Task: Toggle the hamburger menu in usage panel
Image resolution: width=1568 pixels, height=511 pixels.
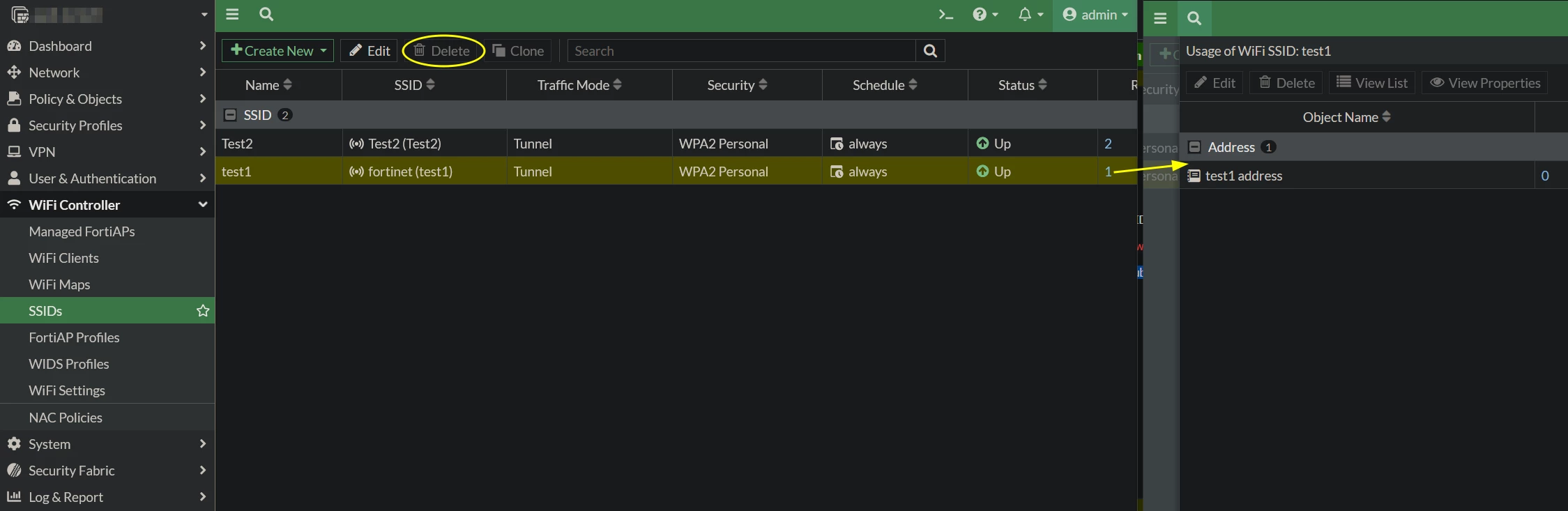Action: 1160,19
